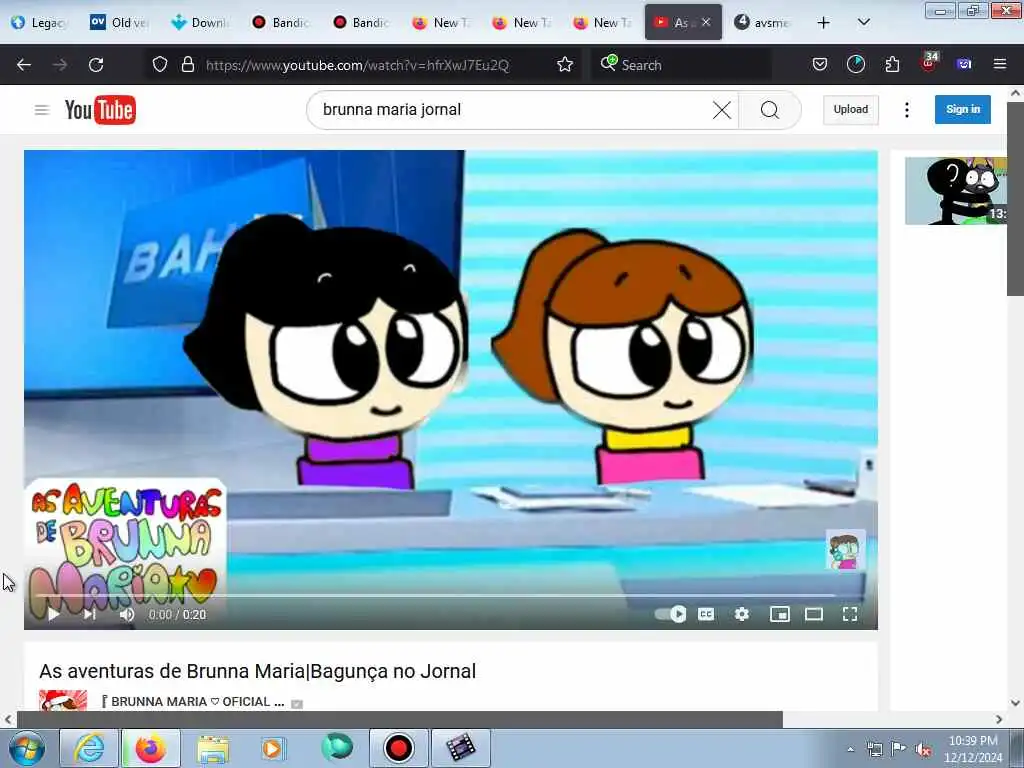Bookmark this page with the star

[x=565, y=65]
